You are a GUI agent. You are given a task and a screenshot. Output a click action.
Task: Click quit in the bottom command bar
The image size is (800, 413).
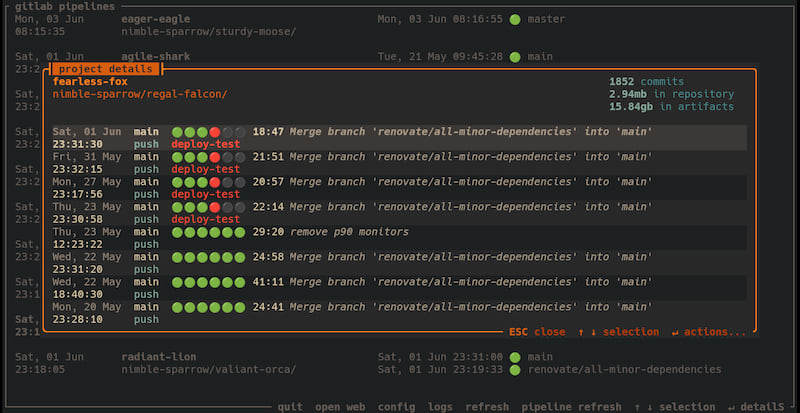pos(290,407)
